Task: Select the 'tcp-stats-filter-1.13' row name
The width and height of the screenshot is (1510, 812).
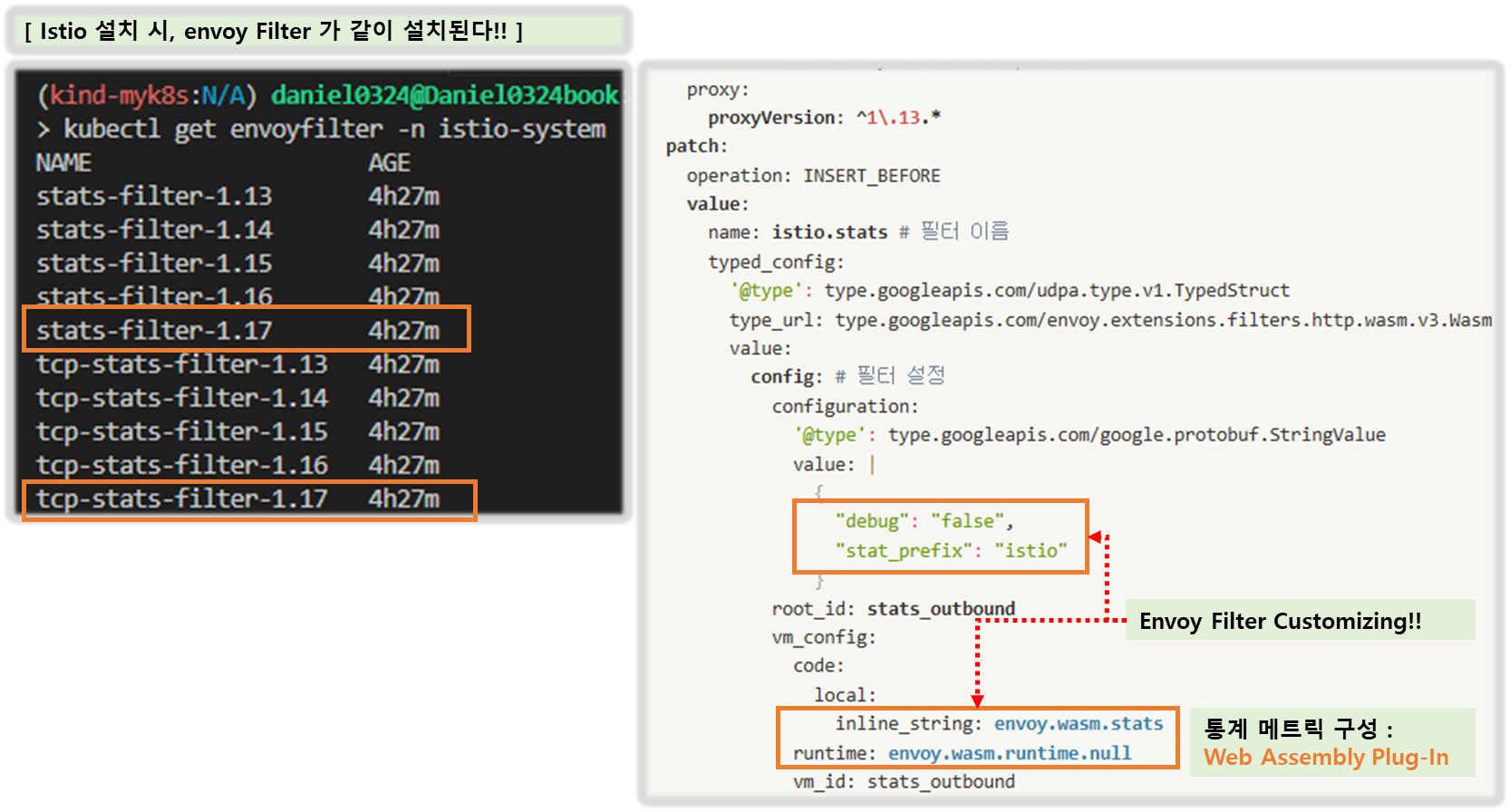Action: (182, 364)
